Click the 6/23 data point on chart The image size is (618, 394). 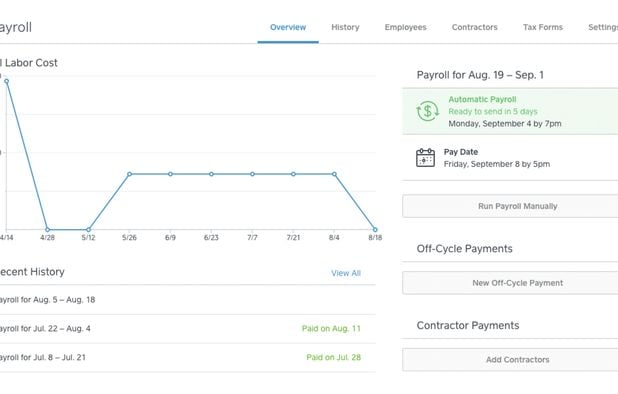[211, 174]
